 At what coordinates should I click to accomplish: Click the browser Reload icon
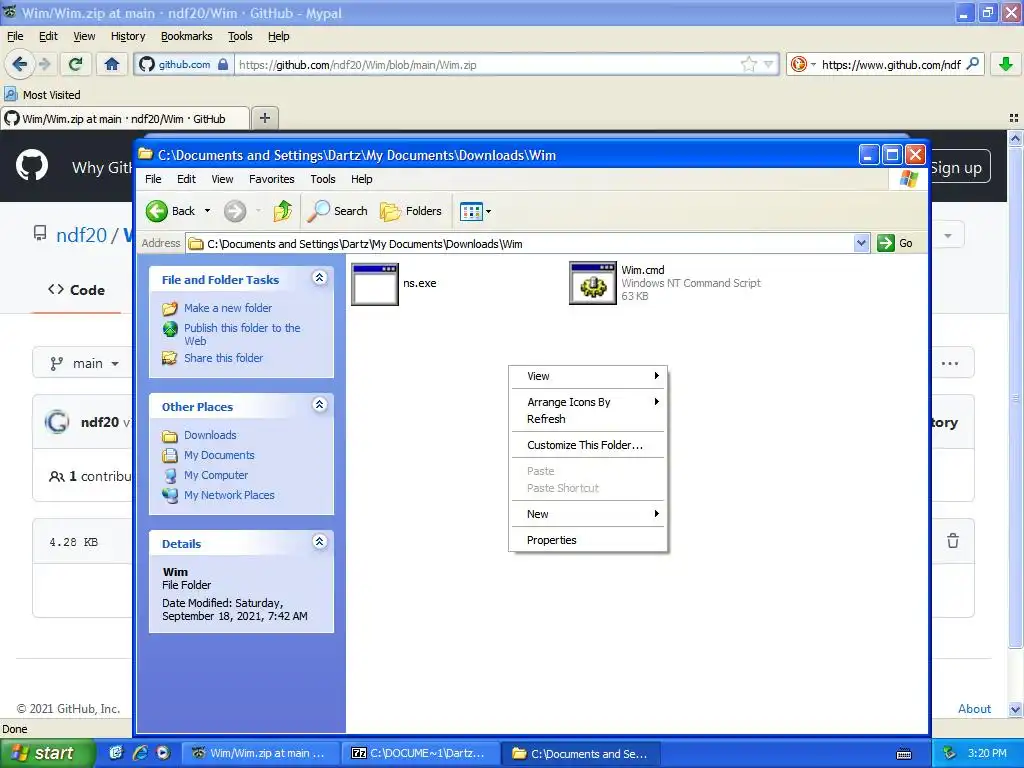[75, 64]
